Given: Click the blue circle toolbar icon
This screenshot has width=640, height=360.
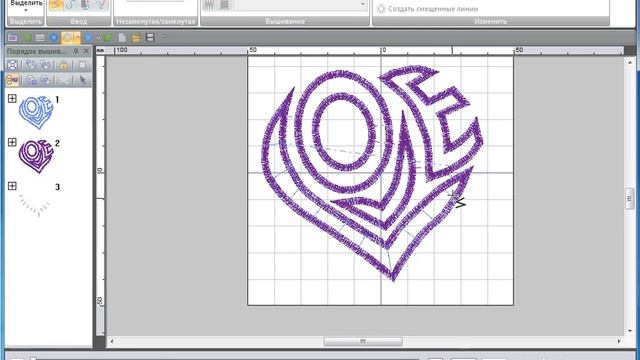Looking at the screenshot, I should [x=53, y=38].
